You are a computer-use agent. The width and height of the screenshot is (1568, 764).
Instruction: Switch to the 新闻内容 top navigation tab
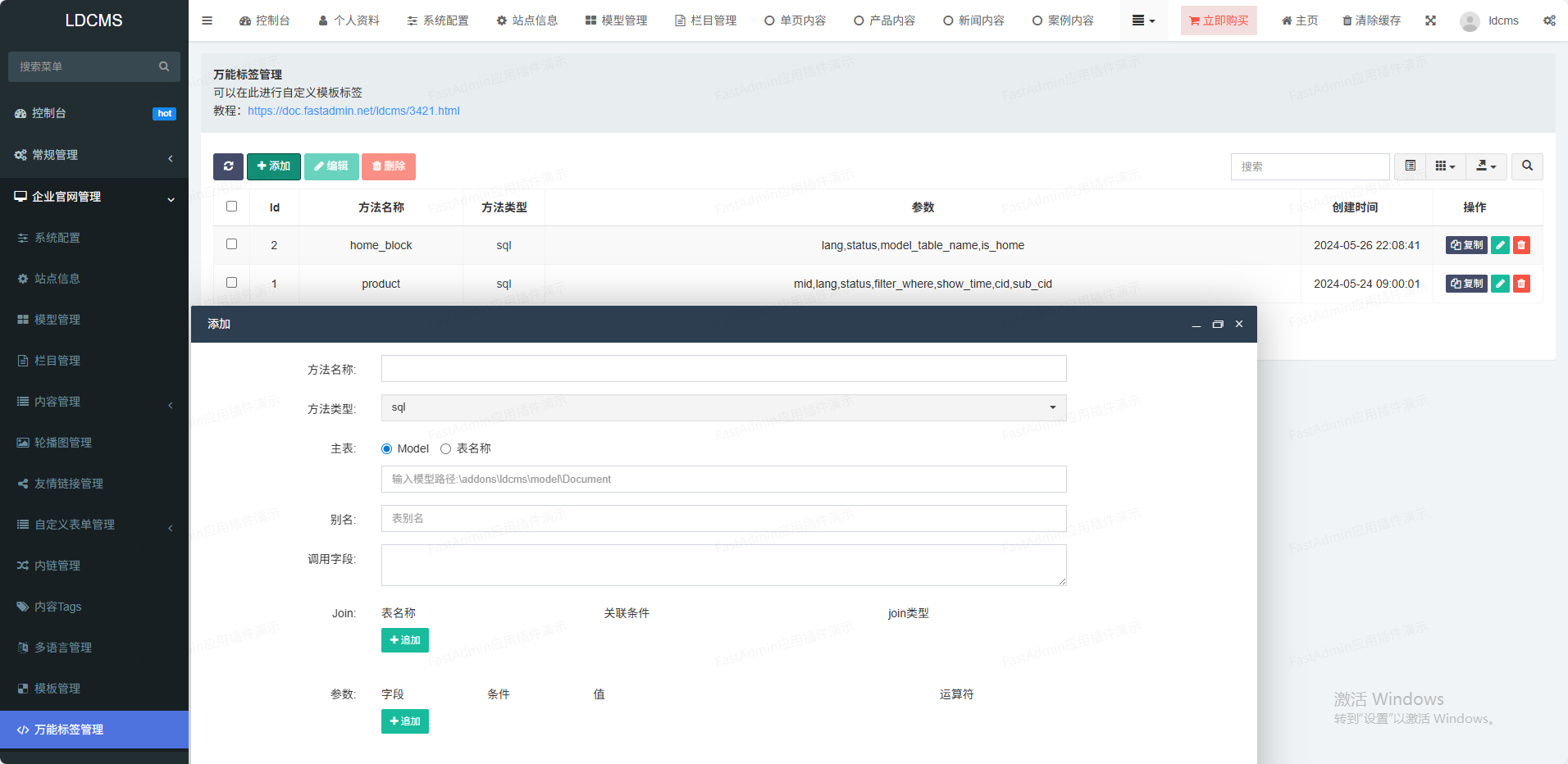973,20
